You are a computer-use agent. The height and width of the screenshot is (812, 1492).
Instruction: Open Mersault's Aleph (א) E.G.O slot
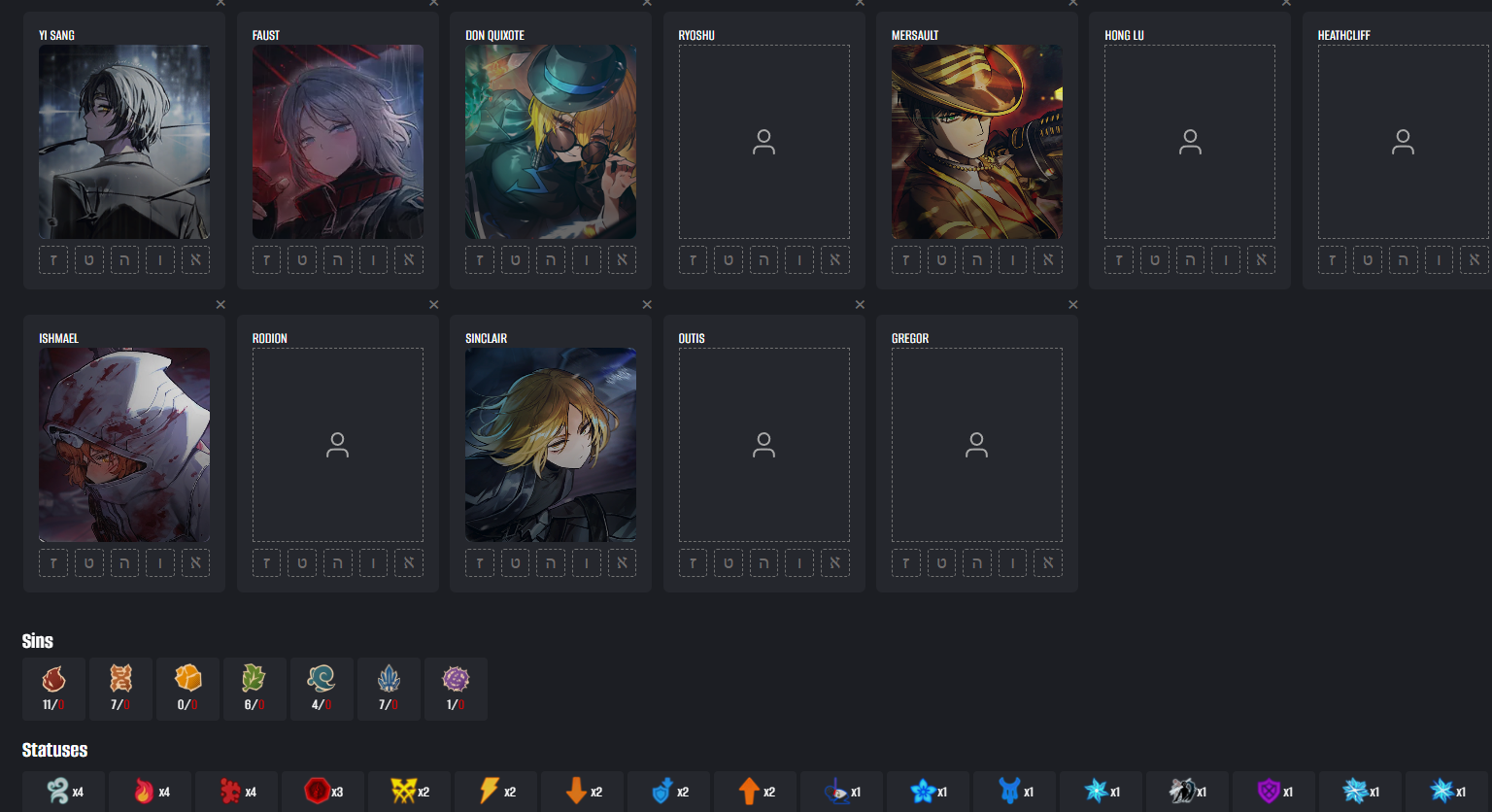pos(1048,260)
